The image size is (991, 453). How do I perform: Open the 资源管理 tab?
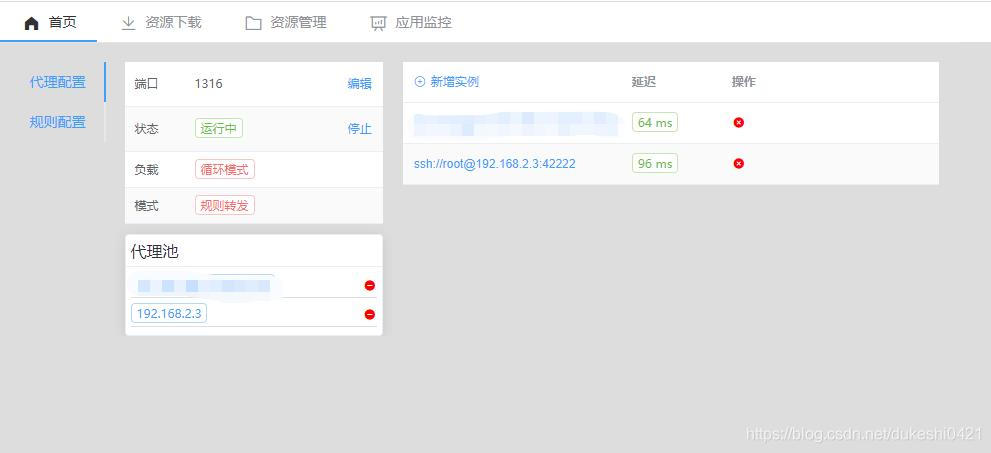tap(286, 23)
